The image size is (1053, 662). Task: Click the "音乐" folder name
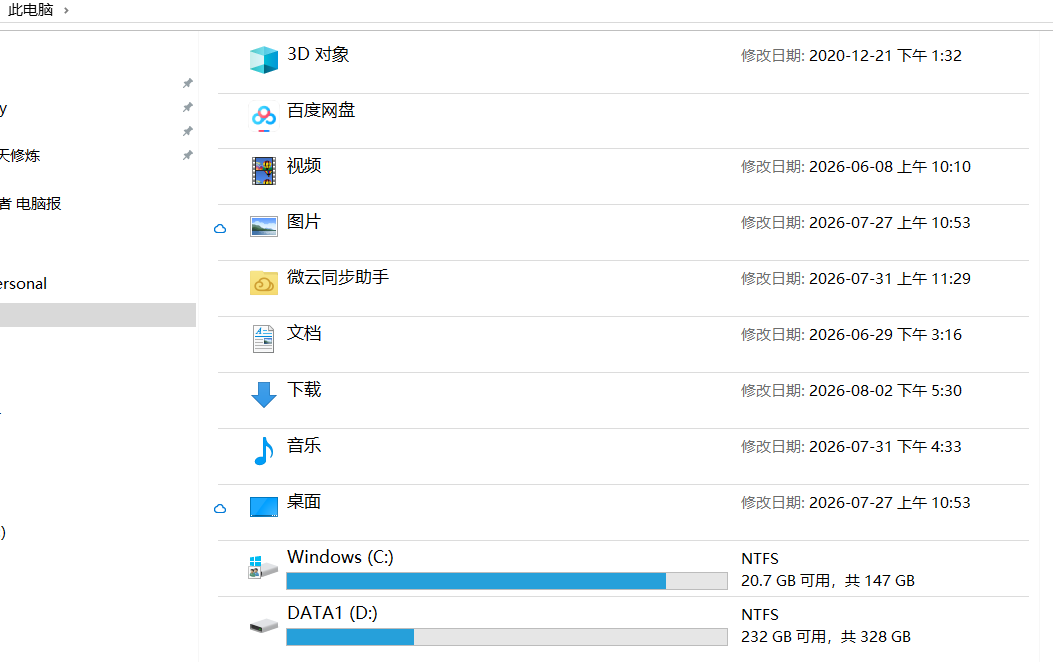tap(304, 445)
